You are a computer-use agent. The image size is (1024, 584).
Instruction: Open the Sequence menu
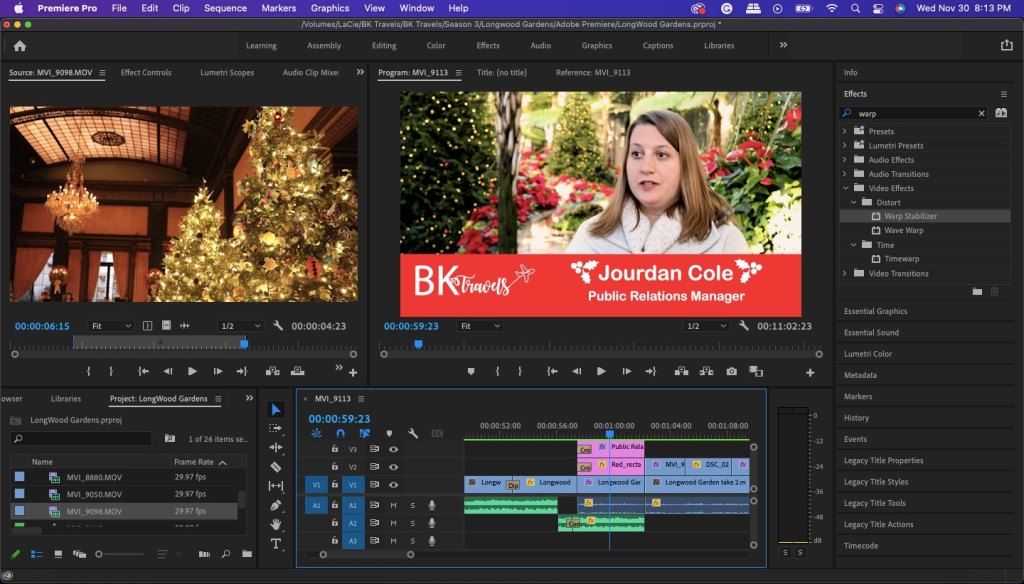click(224, 8)
